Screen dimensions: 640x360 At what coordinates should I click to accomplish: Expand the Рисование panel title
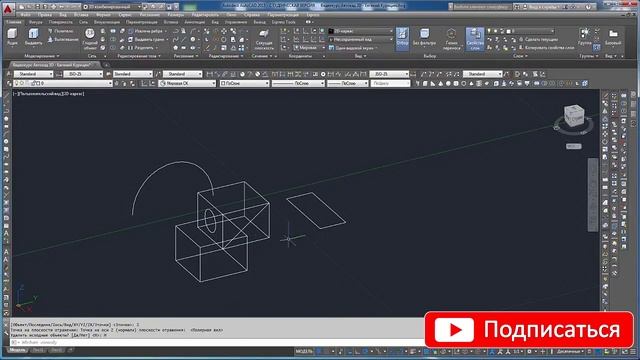185,56
